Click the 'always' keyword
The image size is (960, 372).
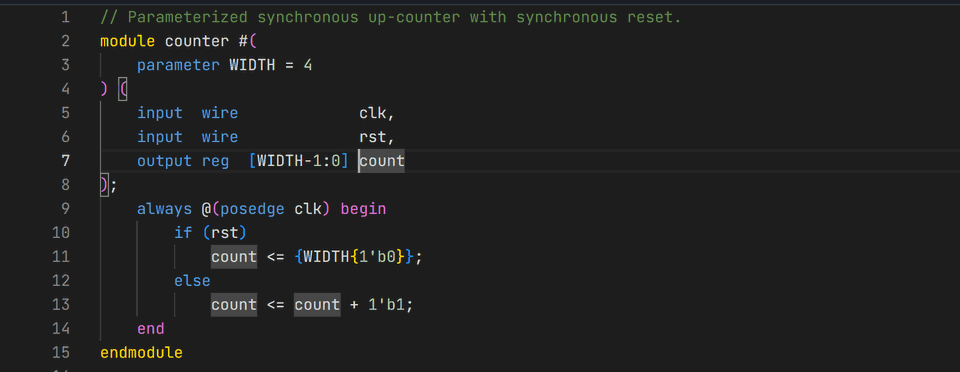coord(165,209)
